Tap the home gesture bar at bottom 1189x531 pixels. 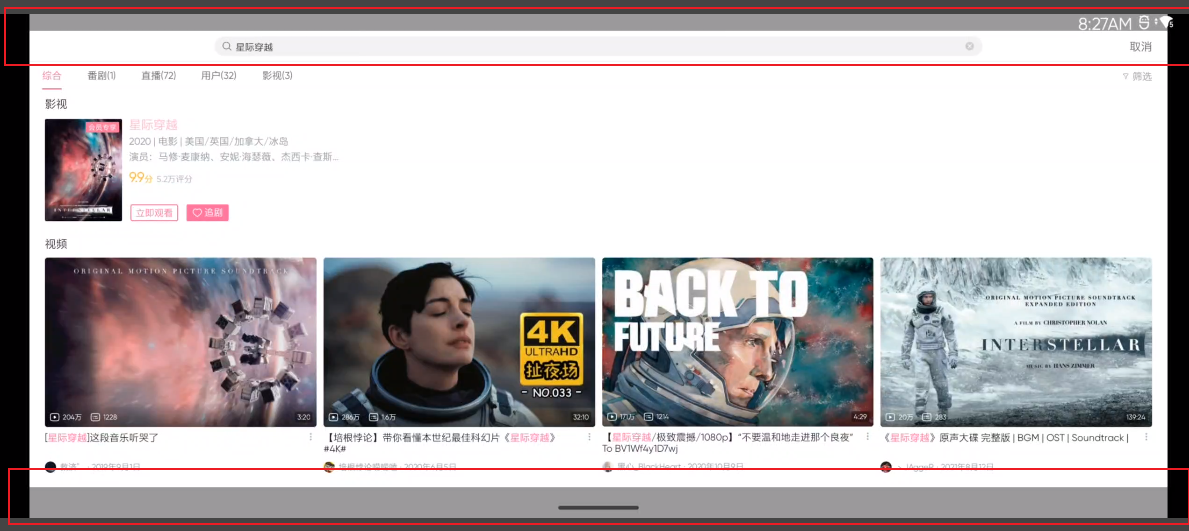(598, 507)
